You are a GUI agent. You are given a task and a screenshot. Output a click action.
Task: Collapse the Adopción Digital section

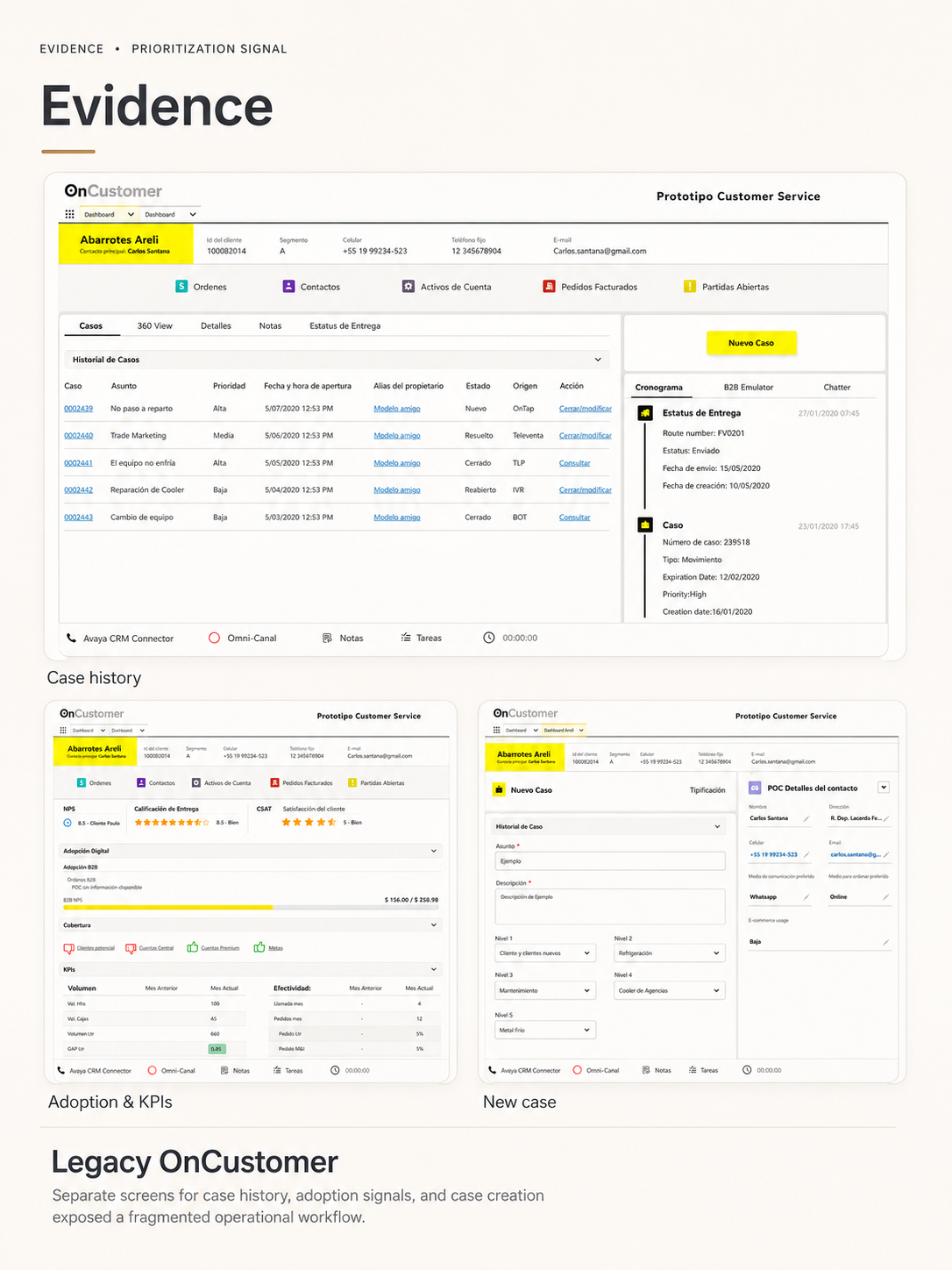434,851
